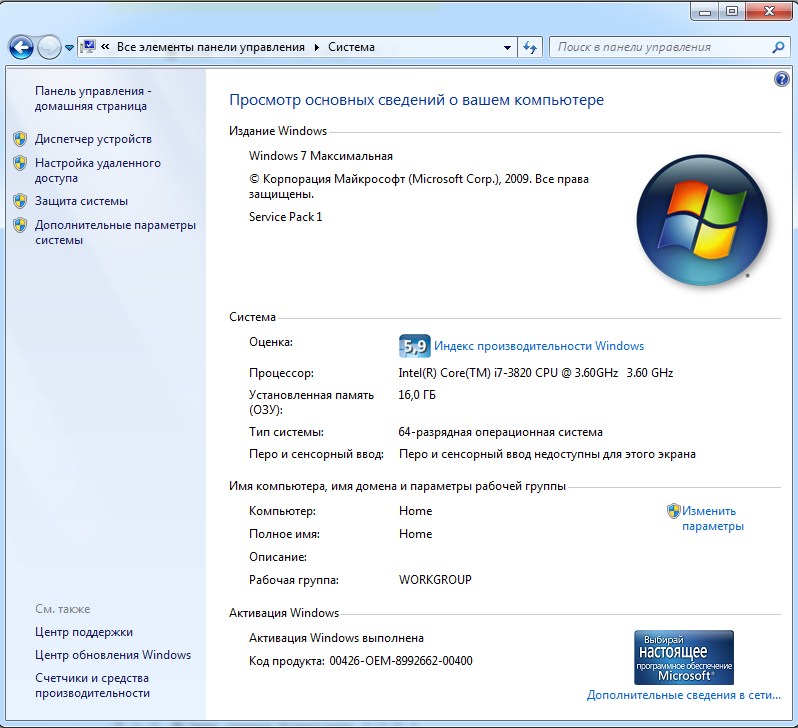Click the 5,9 performance score badge
Viewport: 798px width, 728px height.
click(414, 346)
